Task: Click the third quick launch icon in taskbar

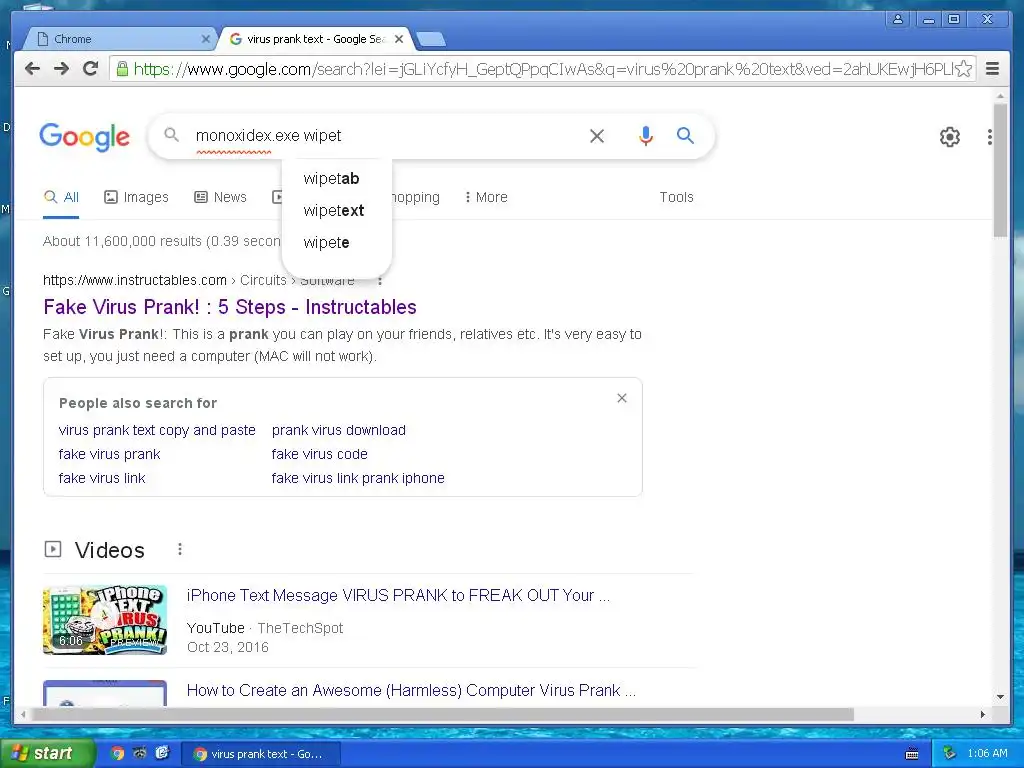Action: [x=162, y=753]
